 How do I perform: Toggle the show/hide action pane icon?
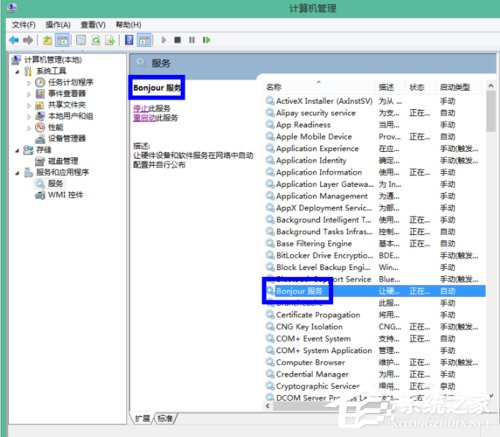point(144,40)
